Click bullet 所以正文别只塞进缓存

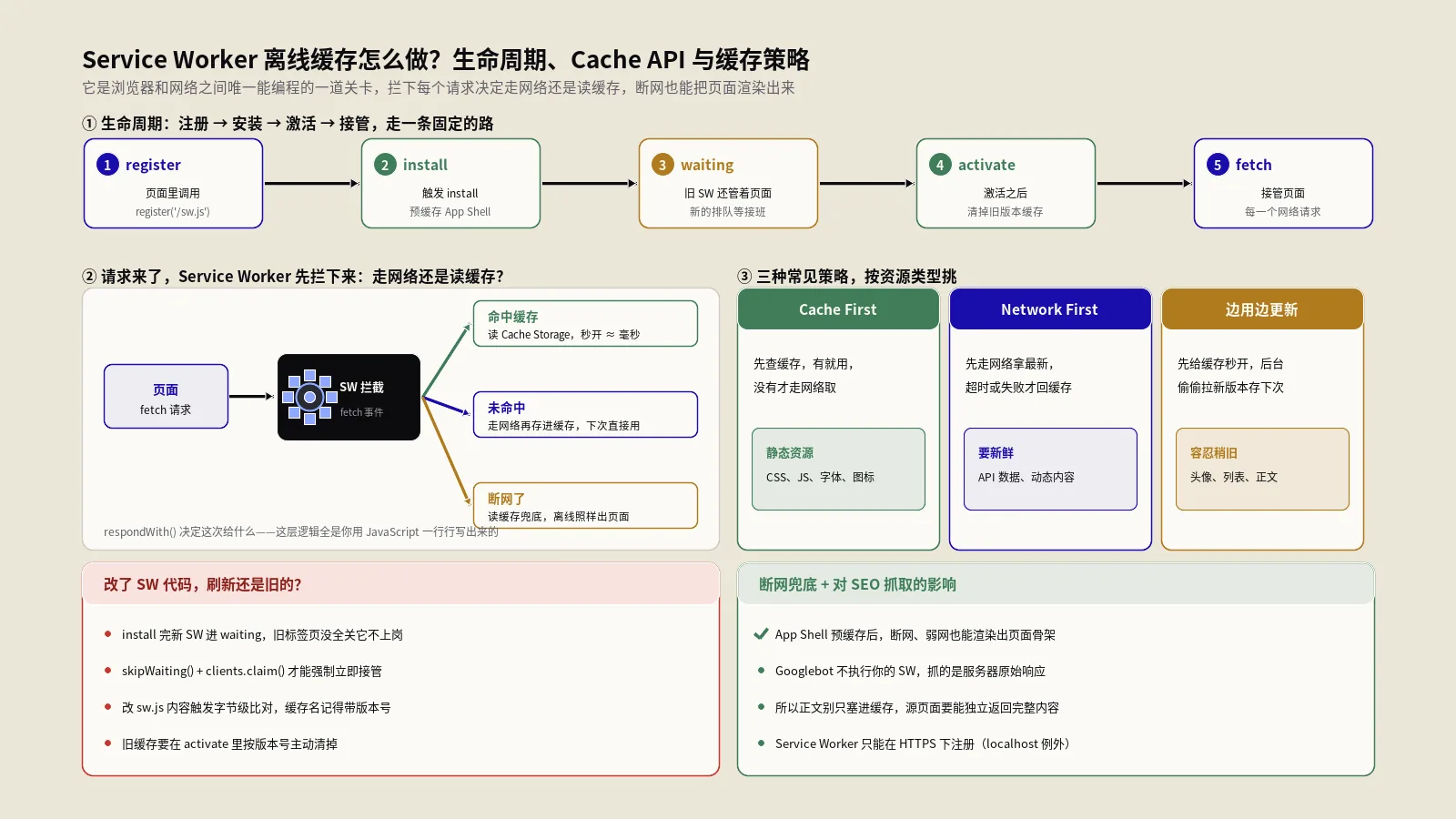coord(917,708)
